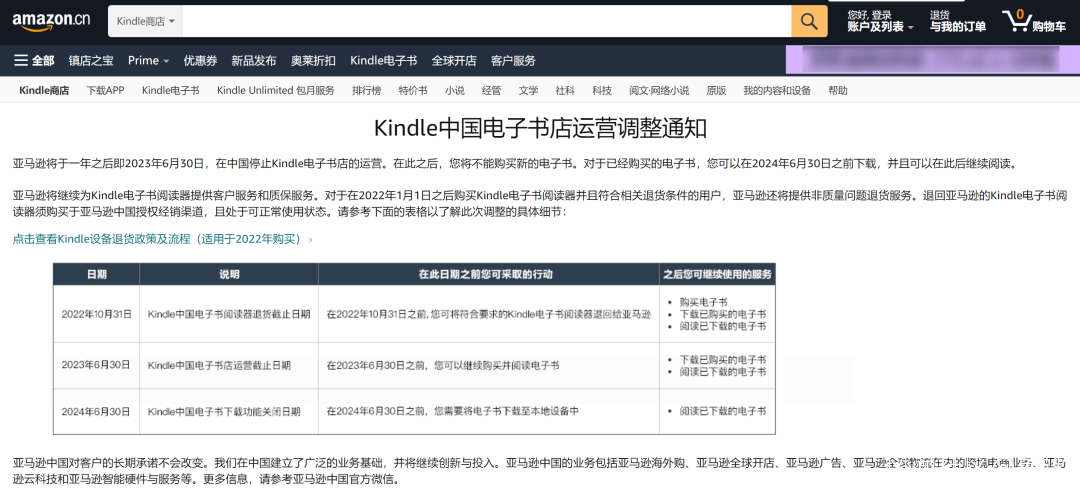Select 镇店之宝 in navigation bar
This screenshot has height=496, width=1080.
click(91, 61)
